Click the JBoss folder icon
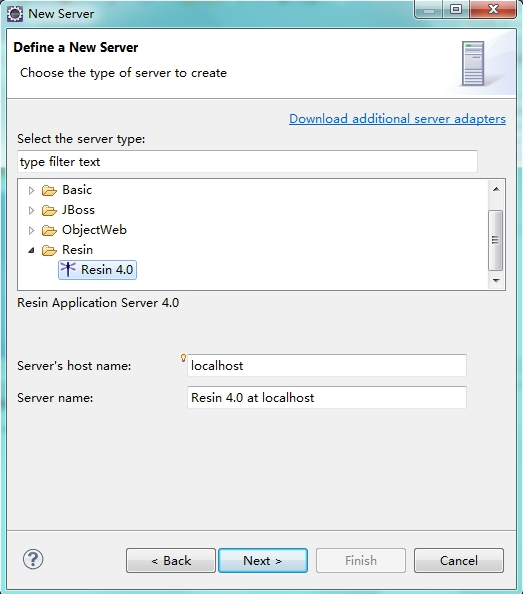The width and height of the screenshot is (523, 594). point(49,210)
